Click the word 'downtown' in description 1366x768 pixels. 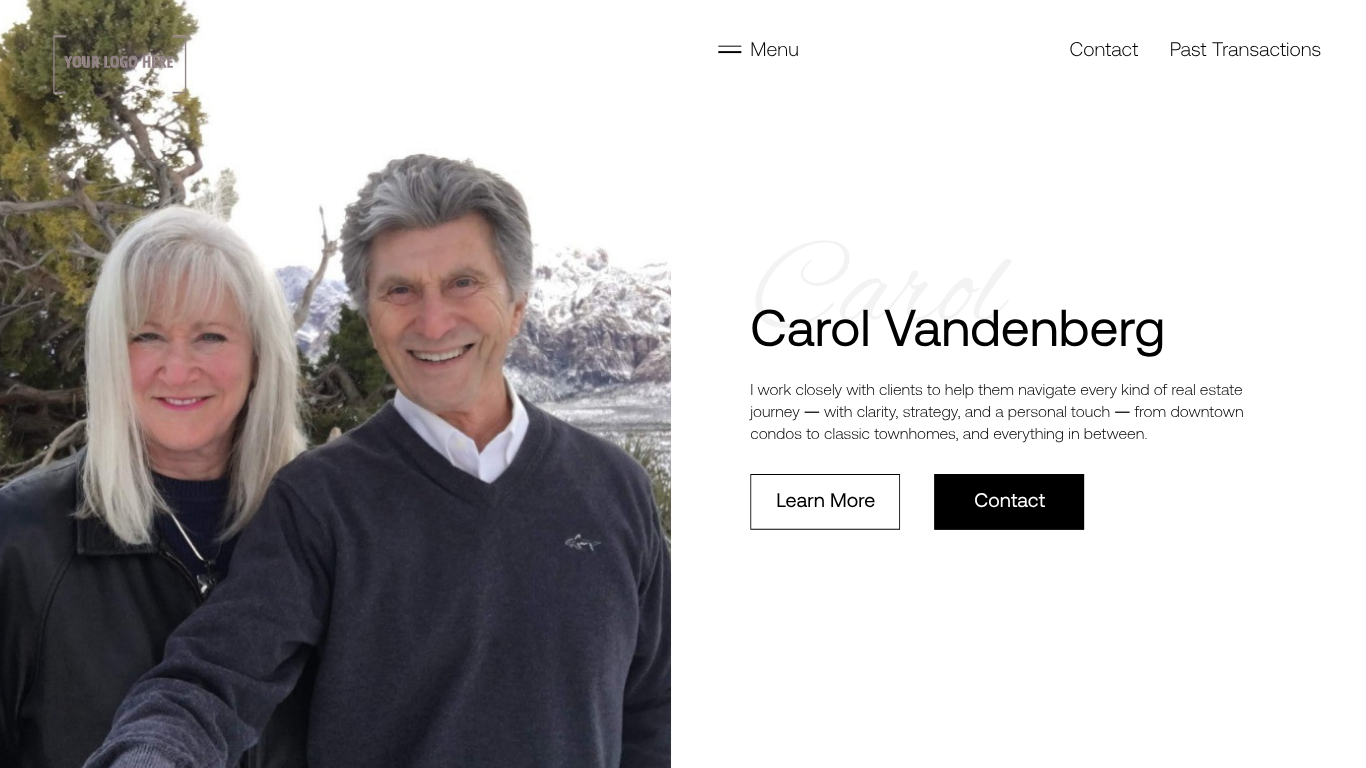[x=1207, y=412]
